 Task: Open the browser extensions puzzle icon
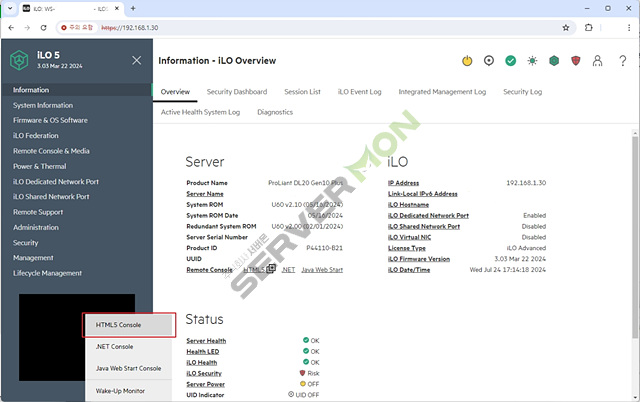[x=588, y=28]
